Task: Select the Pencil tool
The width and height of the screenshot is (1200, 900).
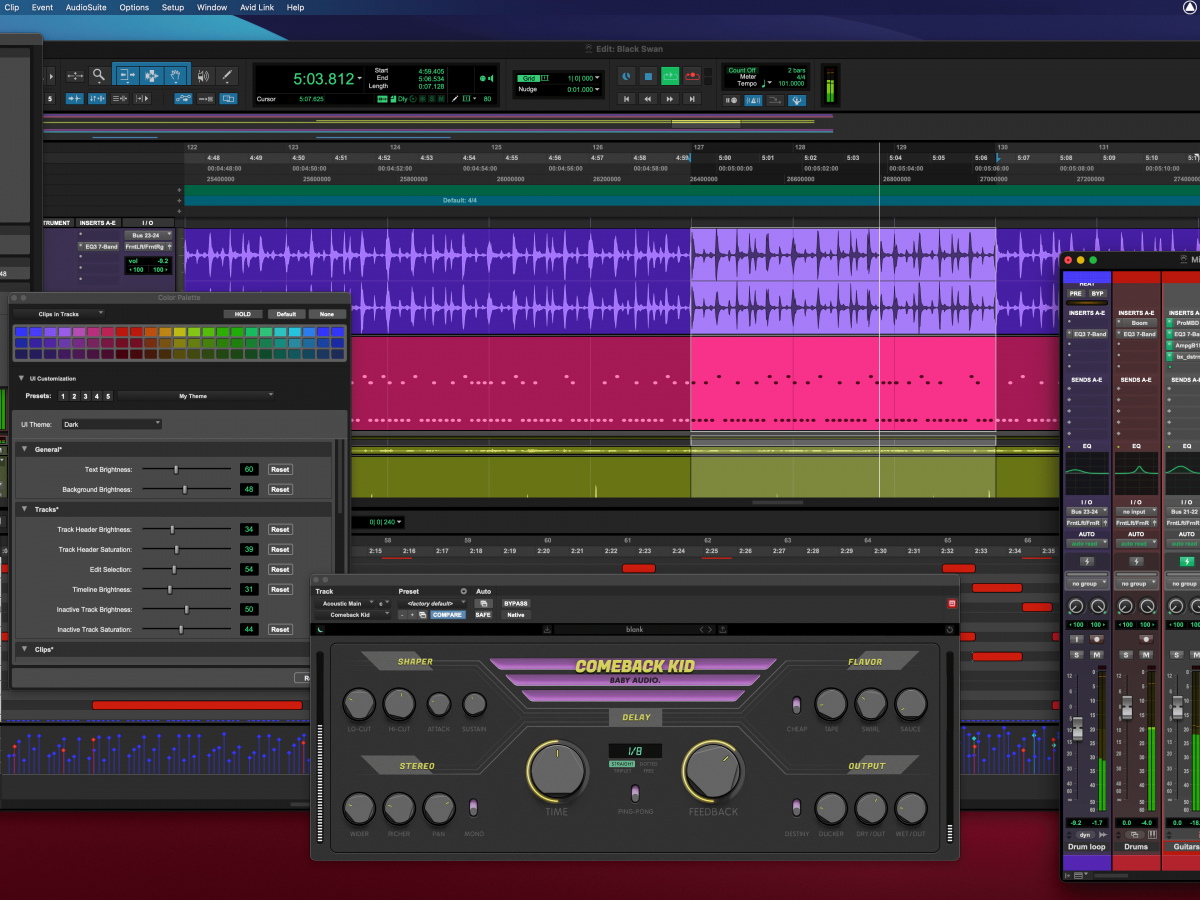Action: pos(227,76)
